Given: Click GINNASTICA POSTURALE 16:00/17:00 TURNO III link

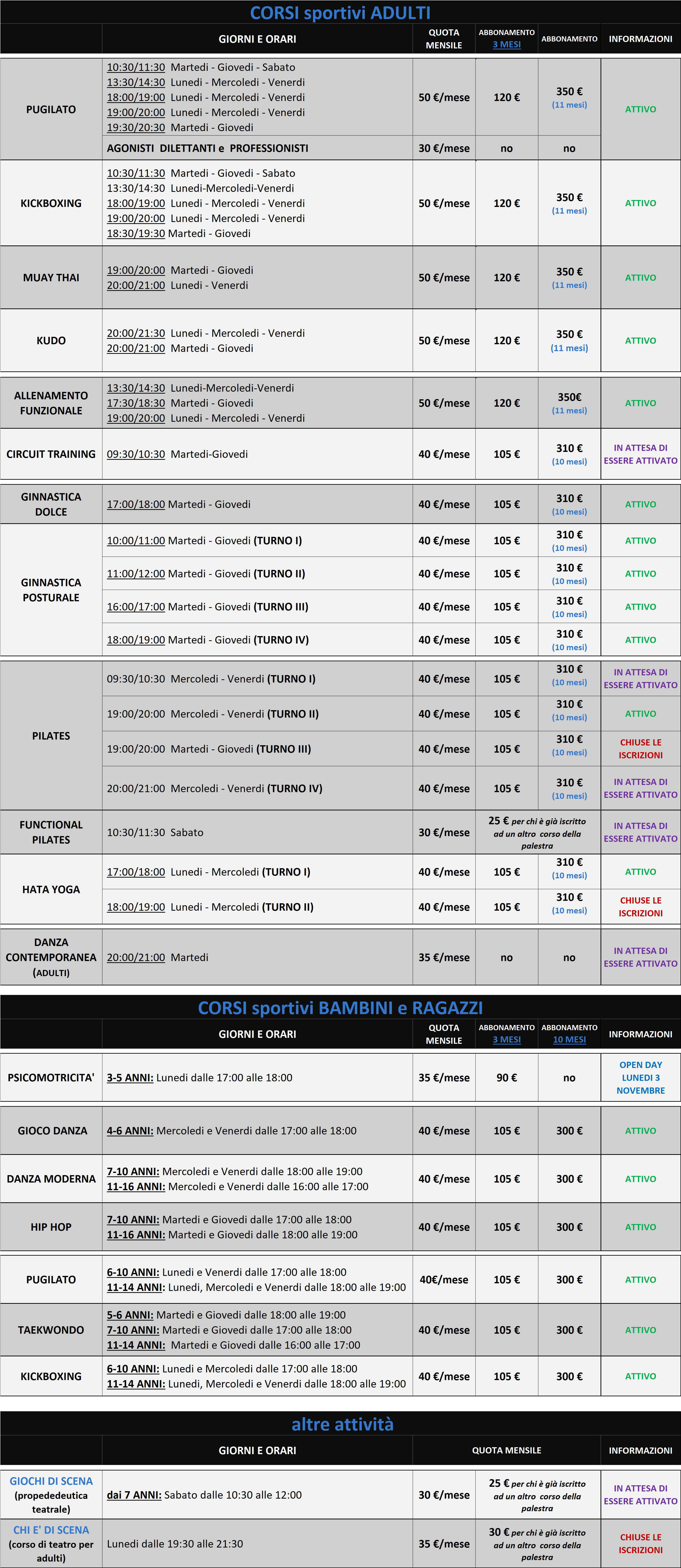Looking at the screenshot, I should point(136,607).
